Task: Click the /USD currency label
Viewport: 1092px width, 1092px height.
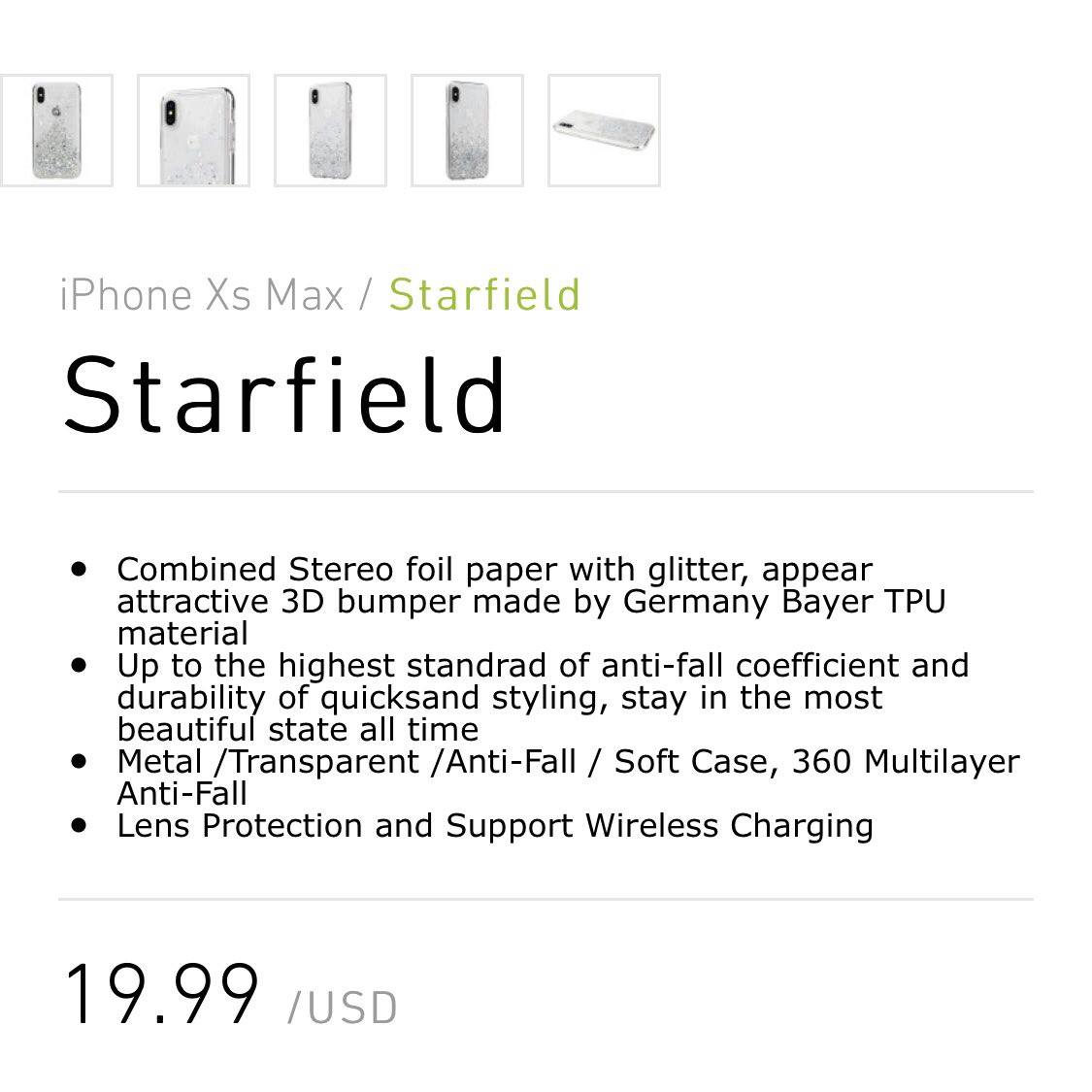Action: coord(343,1008)
